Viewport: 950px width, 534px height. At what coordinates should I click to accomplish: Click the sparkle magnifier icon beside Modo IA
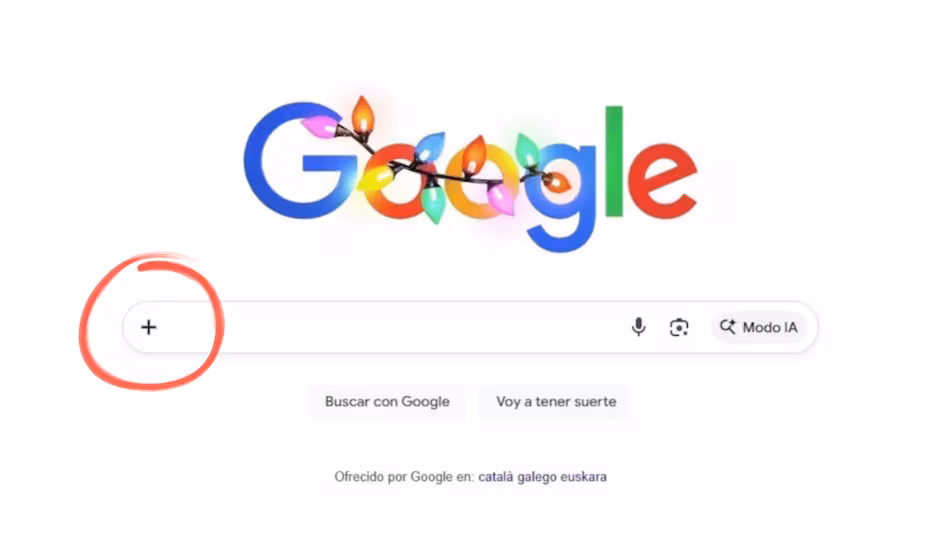(x=728, y=327)
